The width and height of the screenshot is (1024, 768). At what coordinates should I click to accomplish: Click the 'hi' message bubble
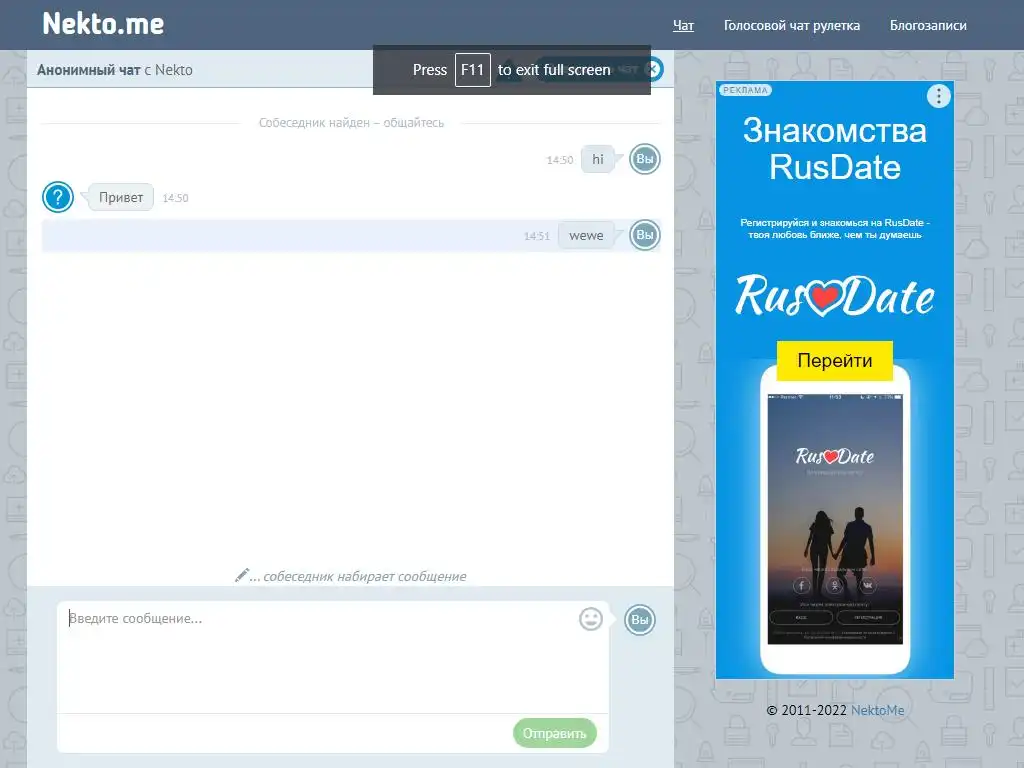(x=598, y=159)
